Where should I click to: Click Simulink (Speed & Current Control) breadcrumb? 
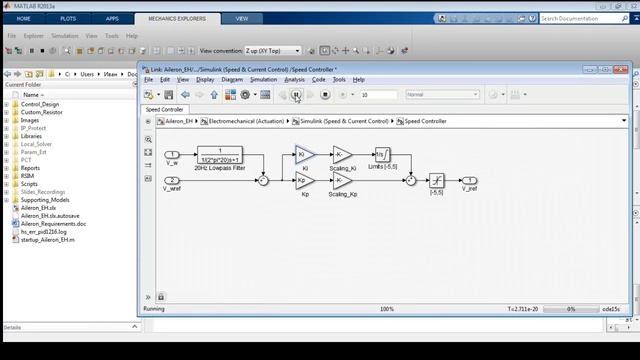(x=344, y=121)
